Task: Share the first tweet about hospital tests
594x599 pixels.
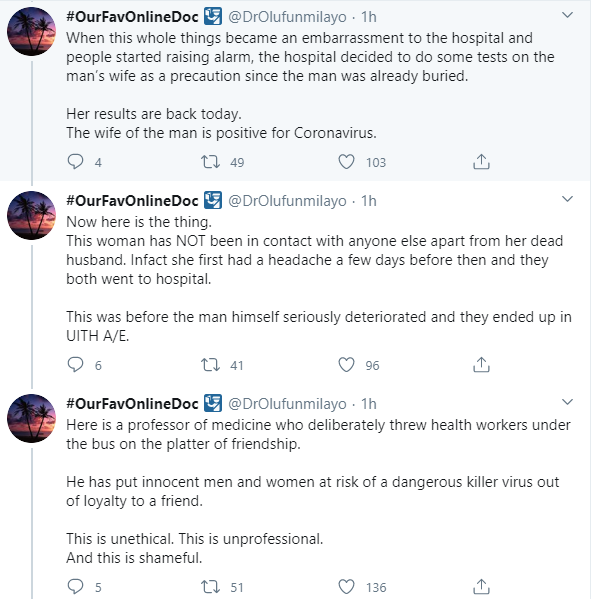Action: click(x=481, y=162)
